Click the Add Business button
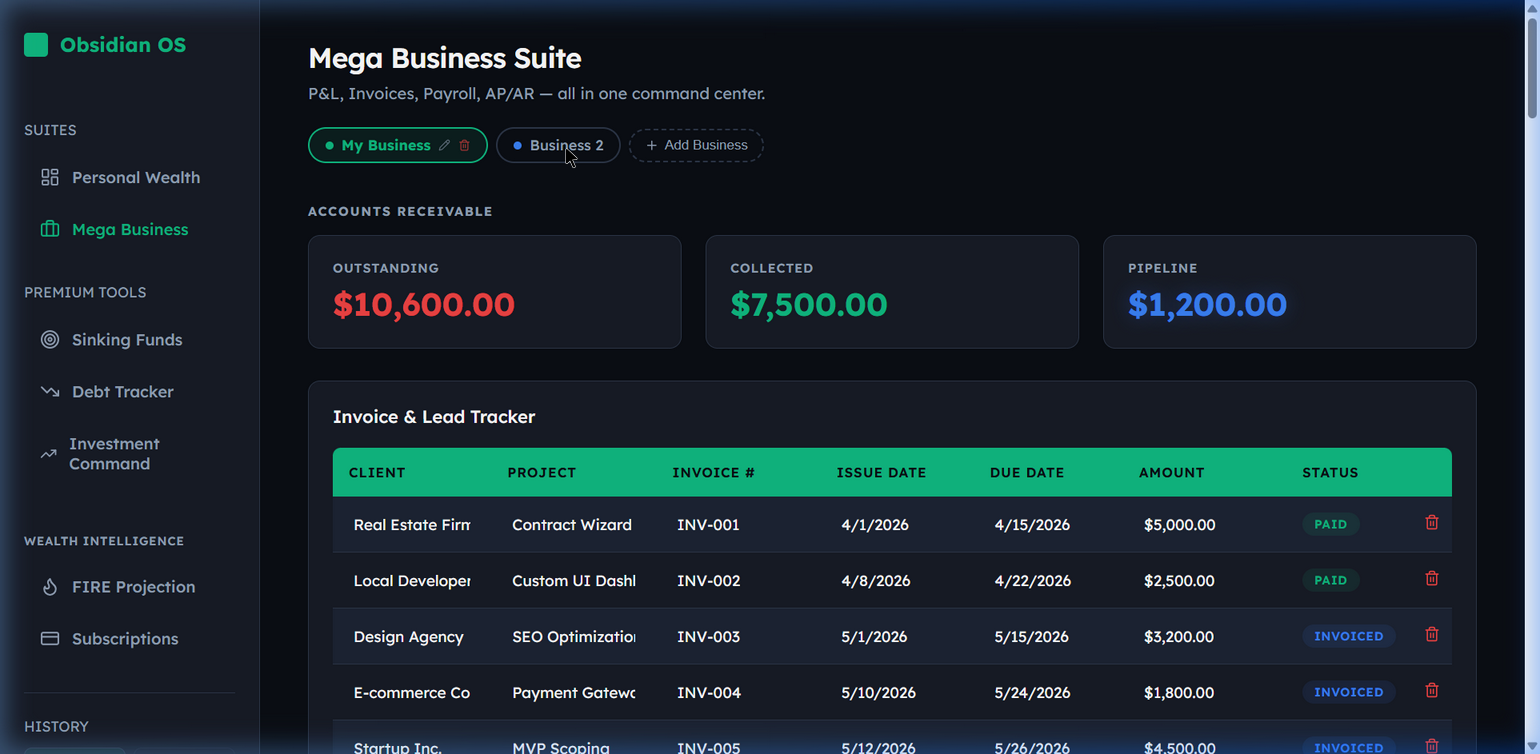The height and width of the screenshot is (754, 1540). tap(696, 145)
